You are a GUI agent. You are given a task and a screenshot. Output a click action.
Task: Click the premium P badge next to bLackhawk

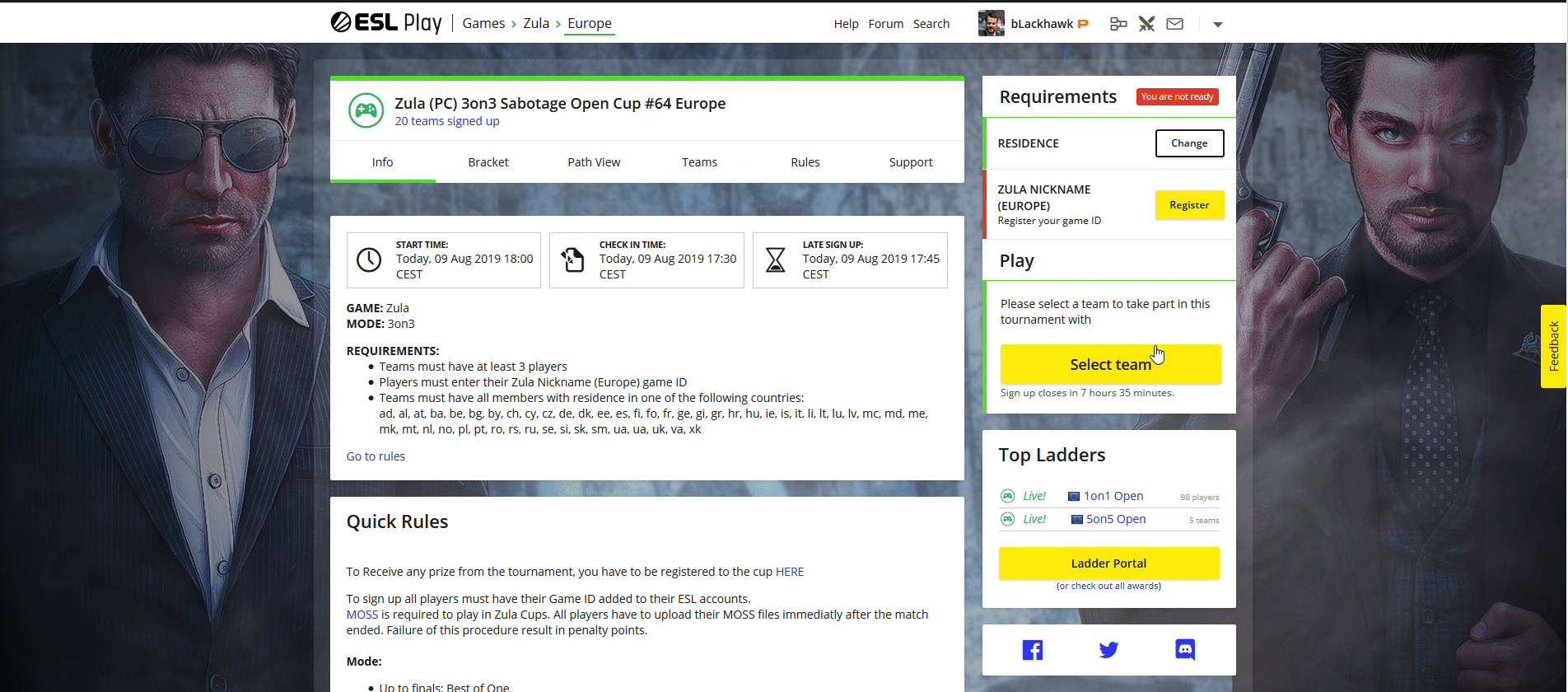click(1083, 24)
